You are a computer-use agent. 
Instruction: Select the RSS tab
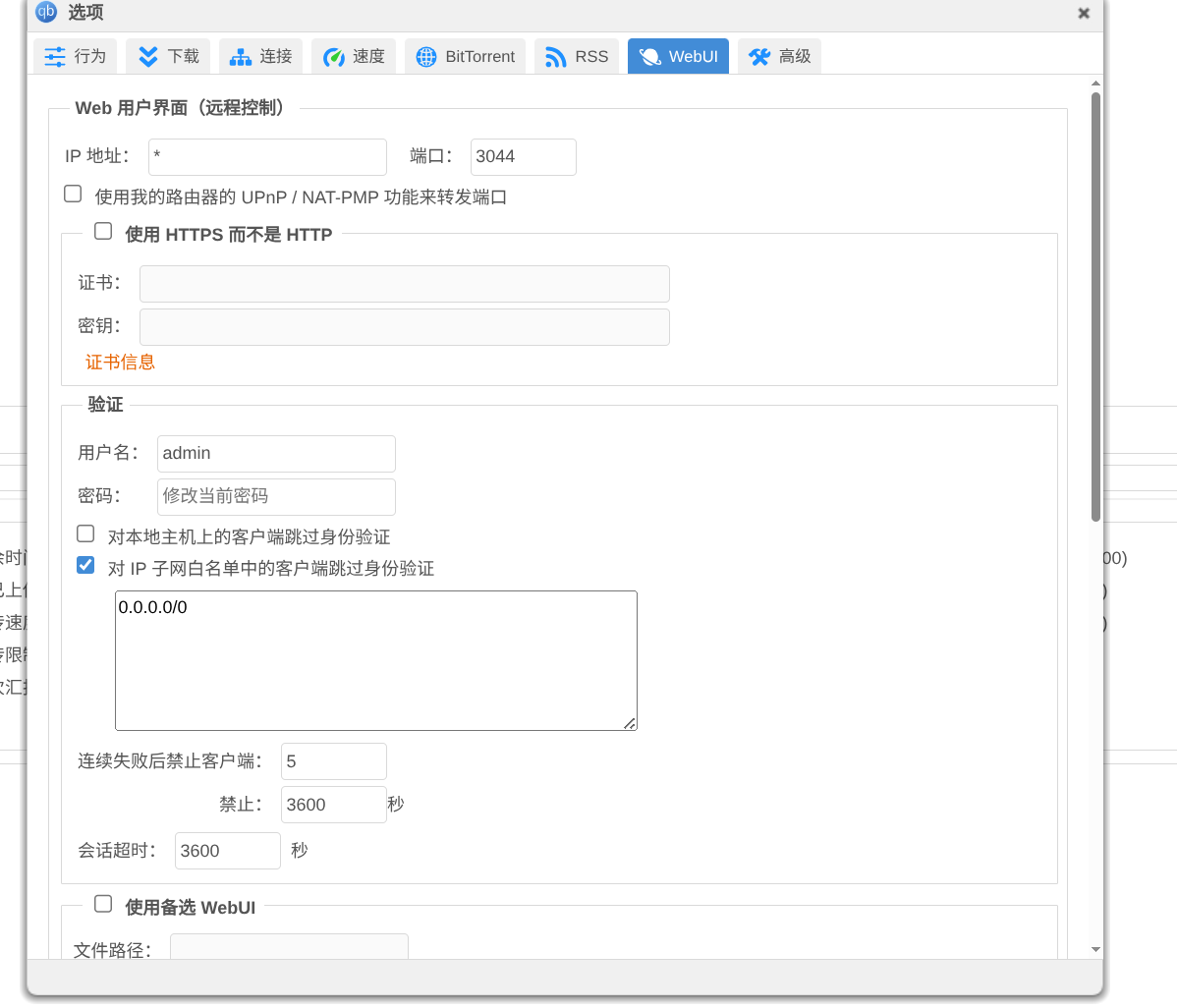coord(577,56)
